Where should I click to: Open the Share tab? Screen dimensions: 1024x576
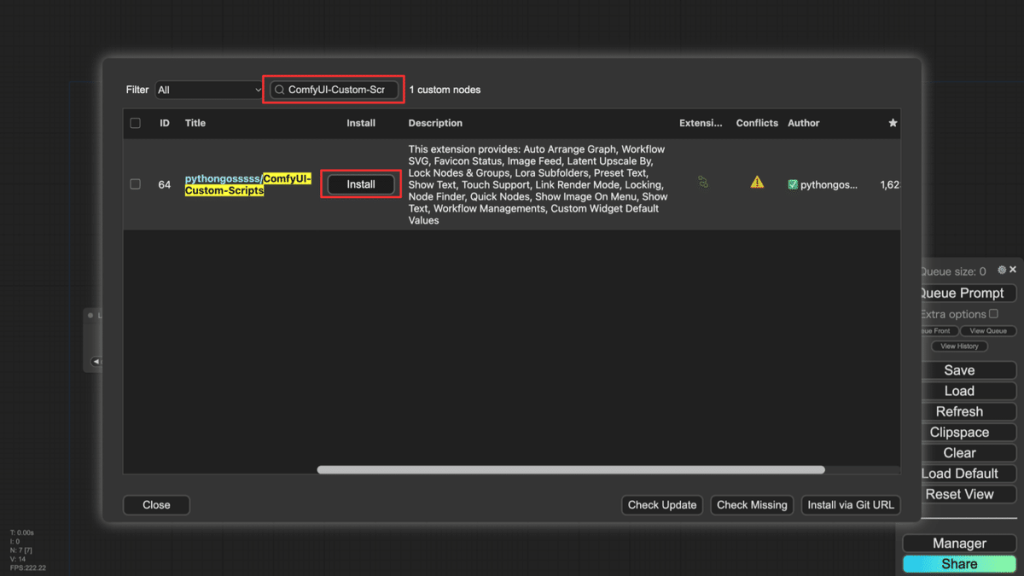(x=959, y=563)
